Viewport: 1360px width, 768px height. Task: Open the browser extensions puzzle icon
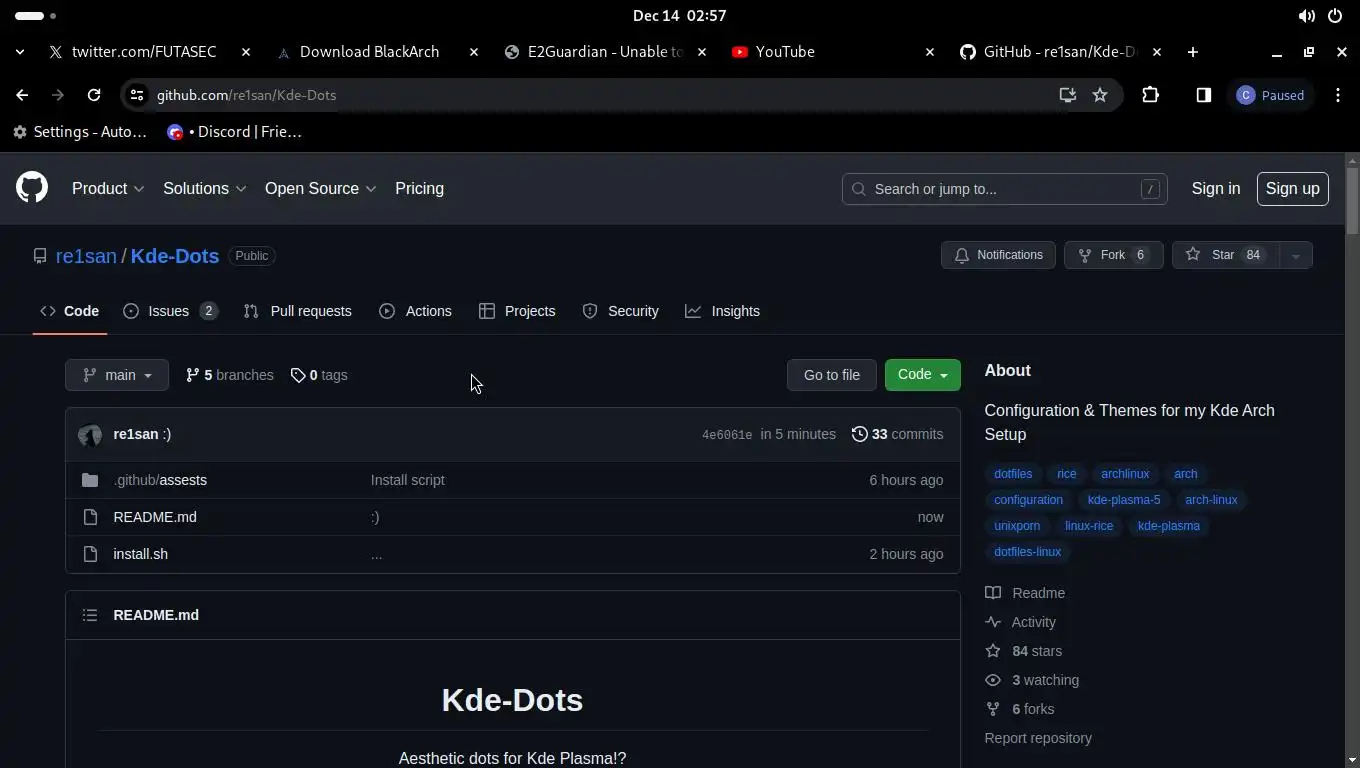1150,95
